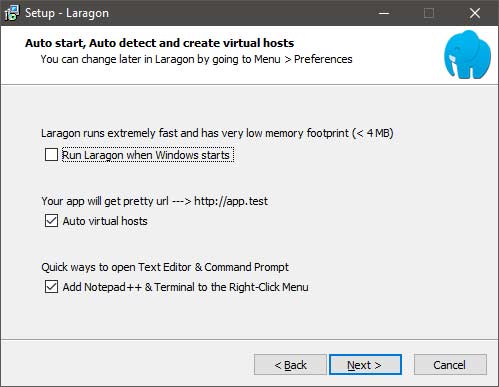499x387 pixels.
Task: Close the Setup - Laragon window
Action: pyautogui.click(x=475, y=13)
